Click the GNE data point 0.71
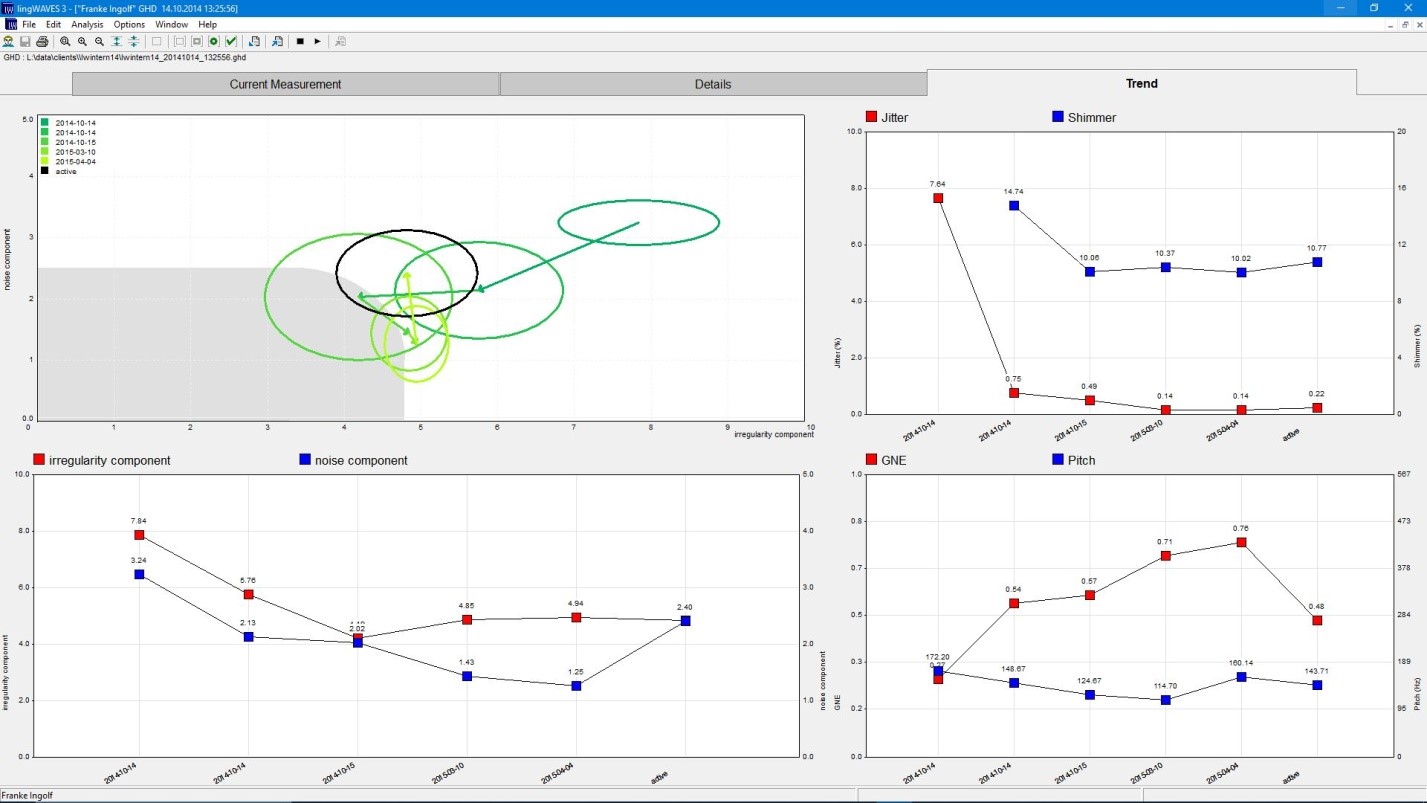This screenshot has width=1427, height=803. (1166, 556)
